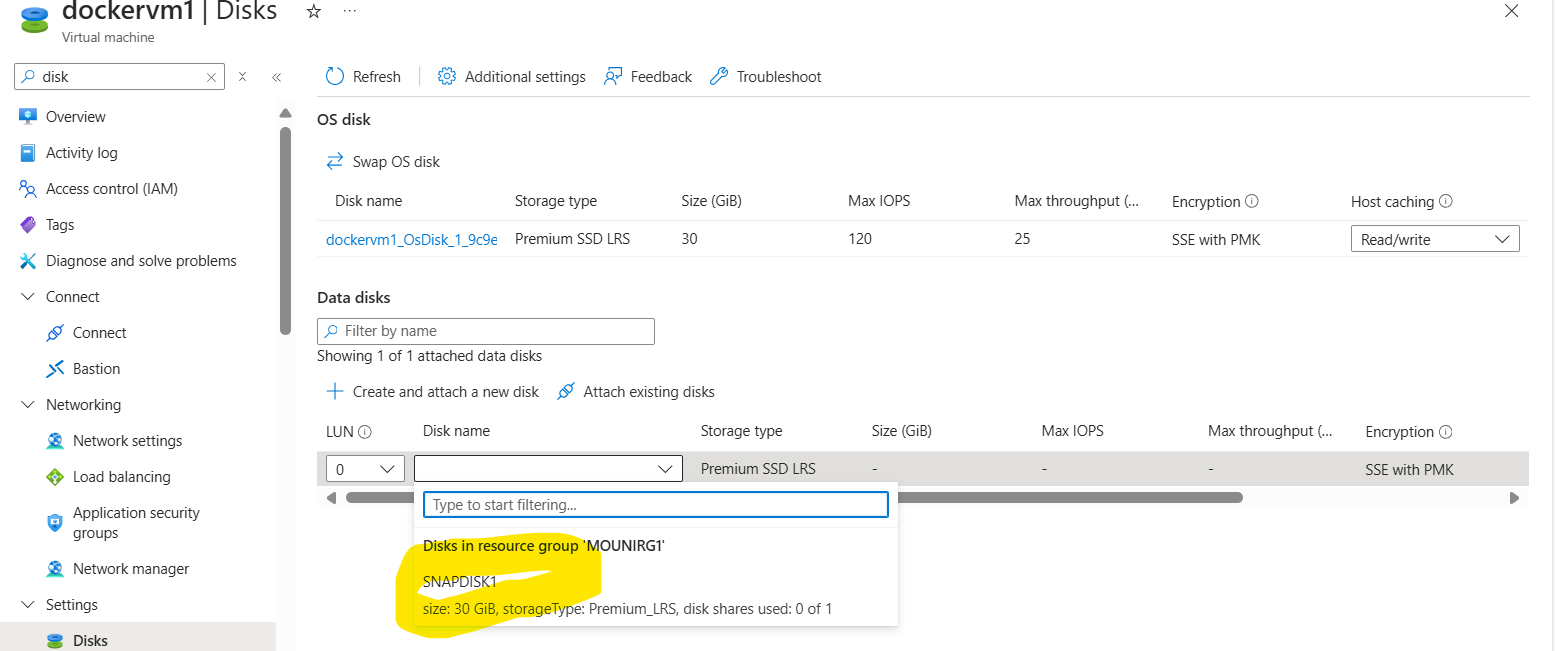Screen dimensions: 1555x651
Task: Open Connect sub-item under Connect
Action: (99, 333)
